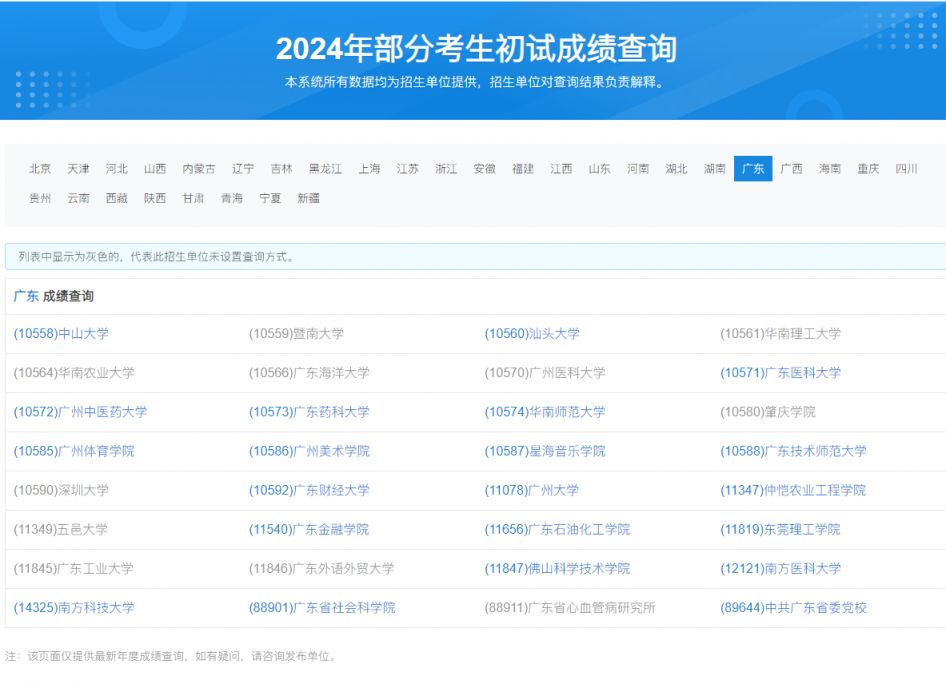Viewport: 946px width, 684px height.
Task: Open the 云南 province tab
Action: [x=78, y=198]
